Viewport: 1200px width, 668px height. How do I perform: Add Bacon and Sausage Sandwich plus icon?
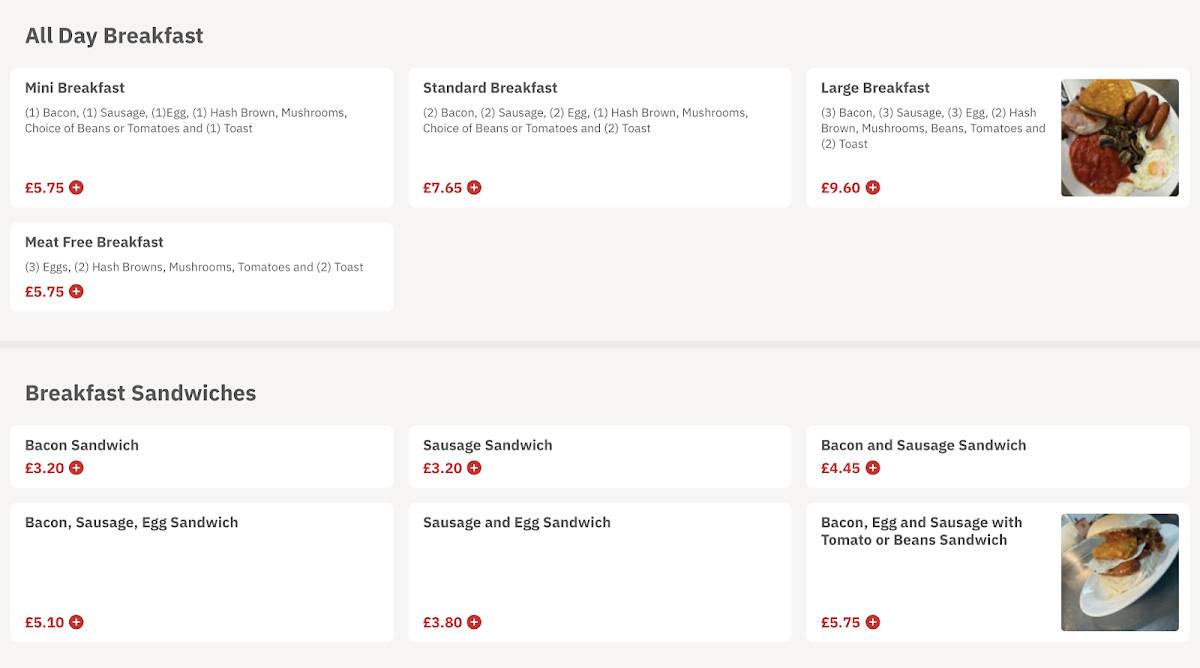pyautogui.click(x=872, y=467)
